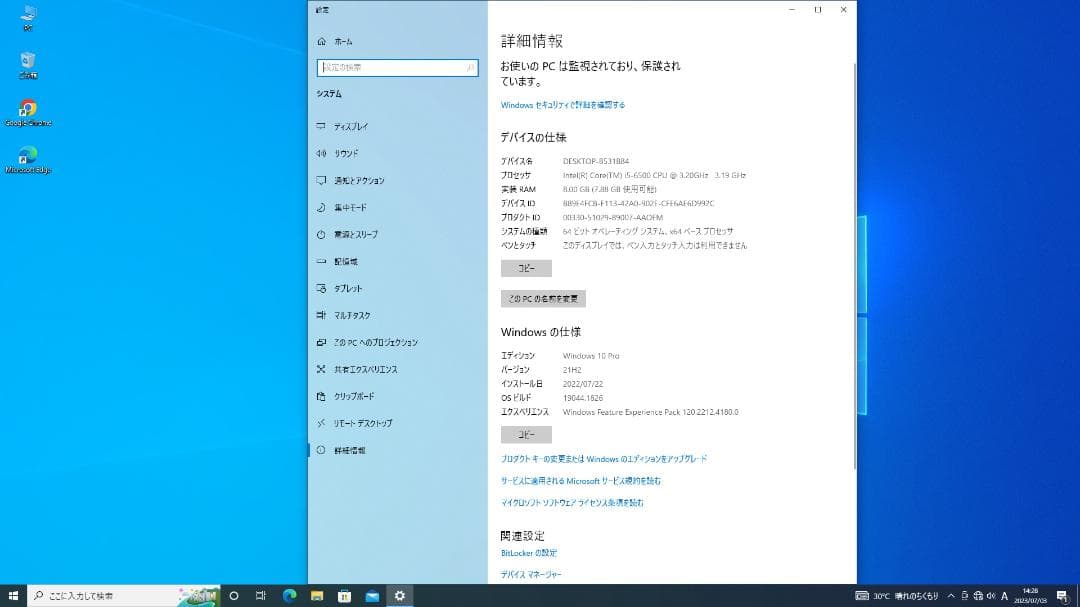Open Microsoft Store from the taskbar
The image size is (1080, 607).
click(344, 595)
